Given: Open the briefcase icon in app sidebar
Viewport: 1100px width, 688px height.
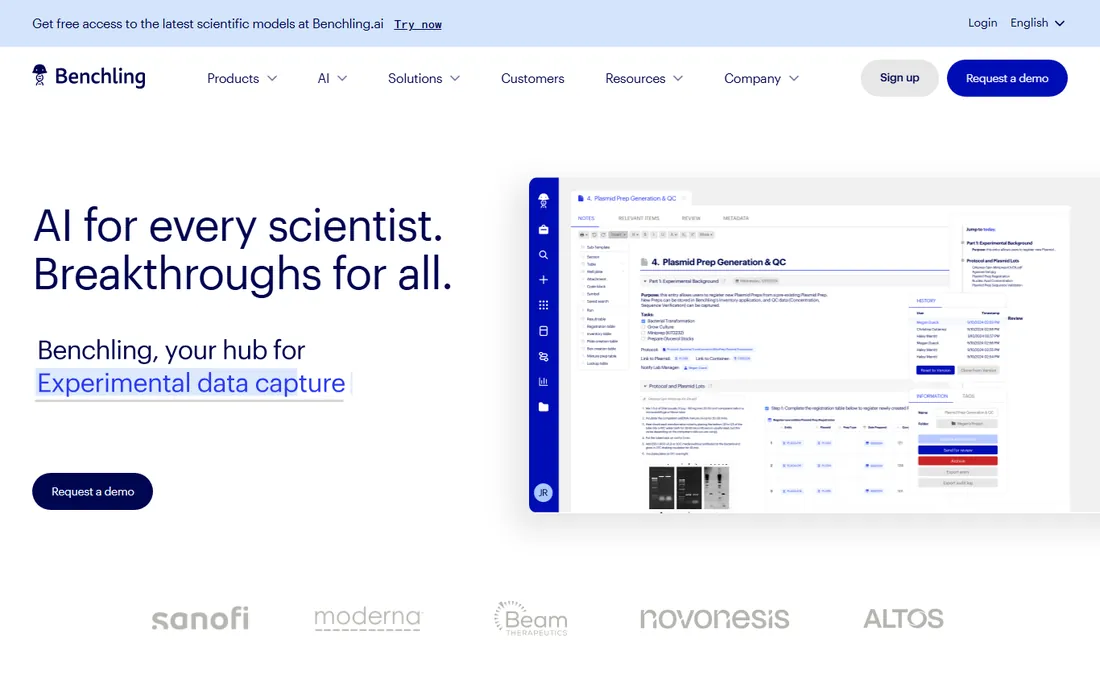Looking at the screenshot, I should (543, 229).
